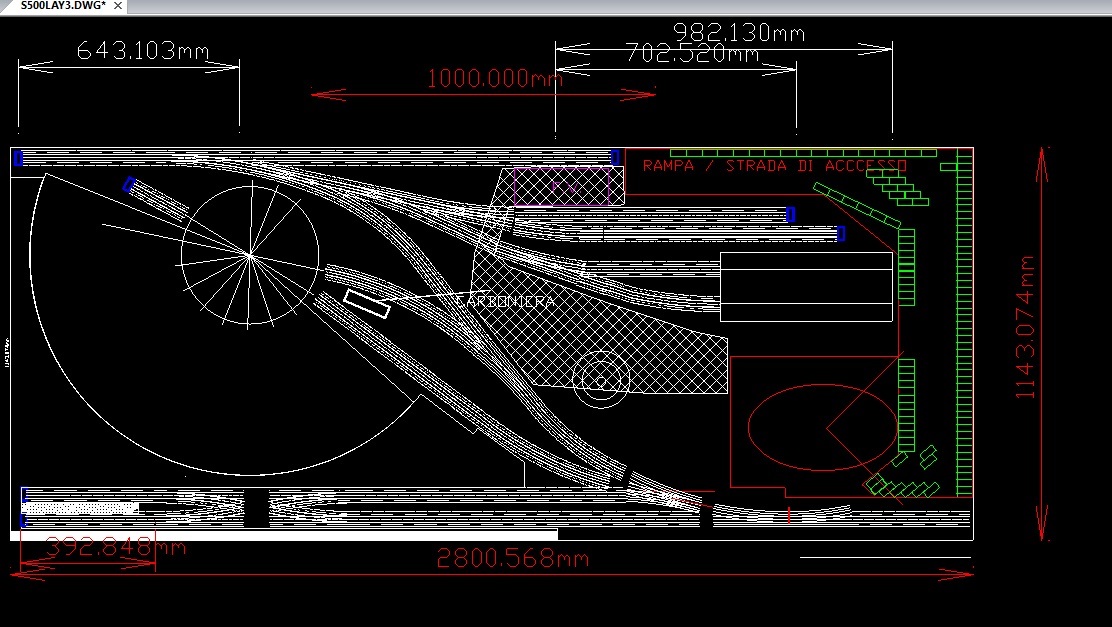
Task: Click the small concentric circles in hatched area
Action: 600,377
